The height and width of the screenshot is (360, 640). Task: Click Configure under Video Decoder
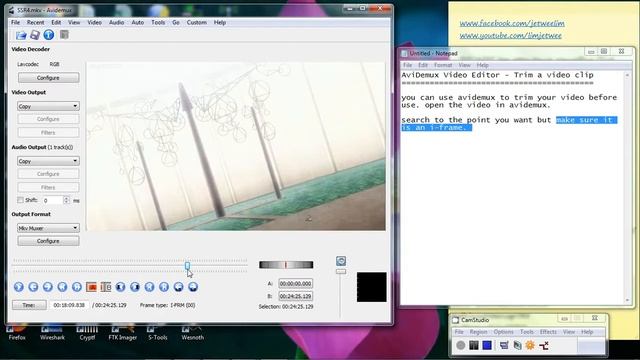(48, 78)
